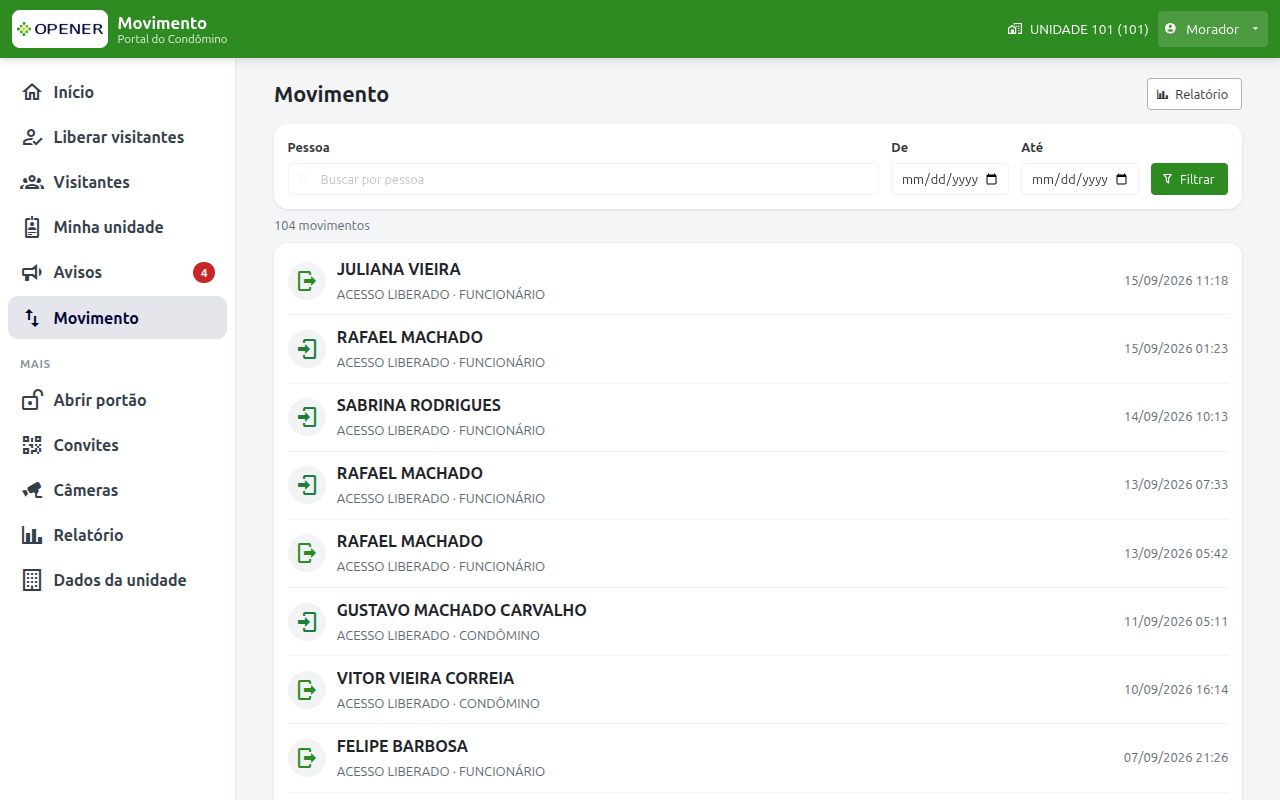Focus the Até date input field
The width and height of the screenshot is (1280, 800).
1080,179
